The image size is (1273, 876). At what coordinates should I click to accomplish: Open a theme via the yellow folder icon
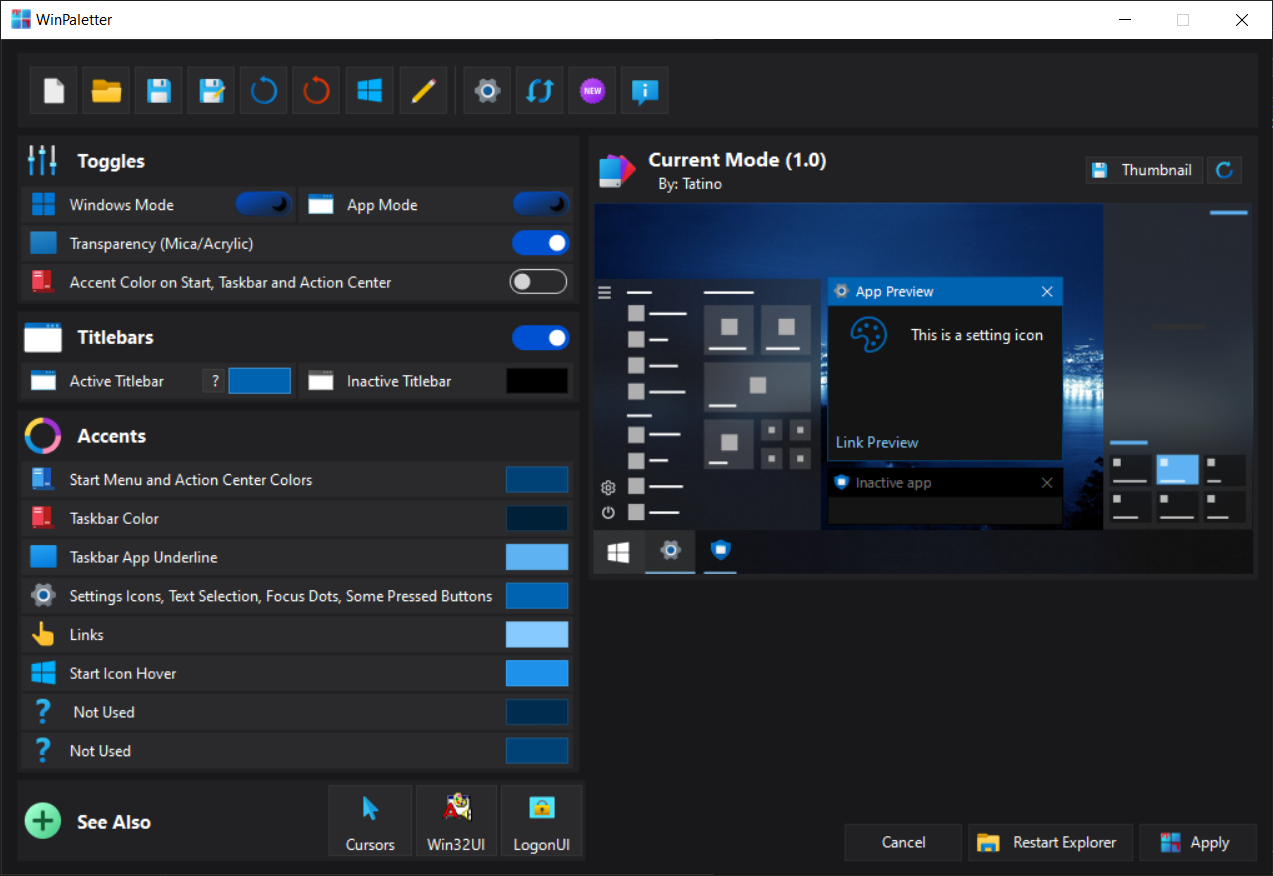[107, 91]
